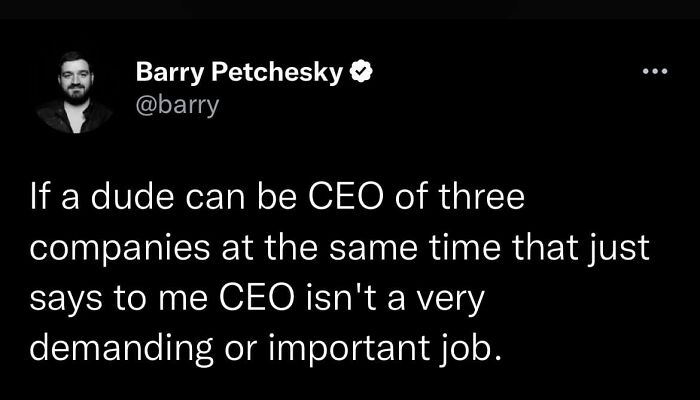
Task: Click the word "three" in the tweet
Action: click(487, 196)
